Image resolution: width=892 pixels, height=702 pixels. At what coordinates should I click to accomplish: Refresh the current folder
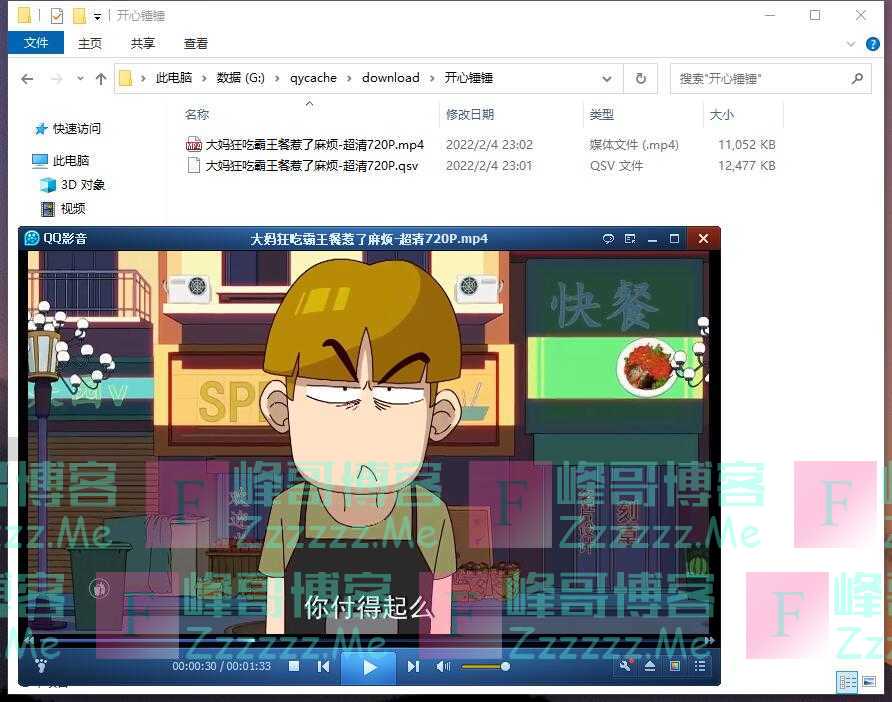pyautogui.click(x=640, y=78)
